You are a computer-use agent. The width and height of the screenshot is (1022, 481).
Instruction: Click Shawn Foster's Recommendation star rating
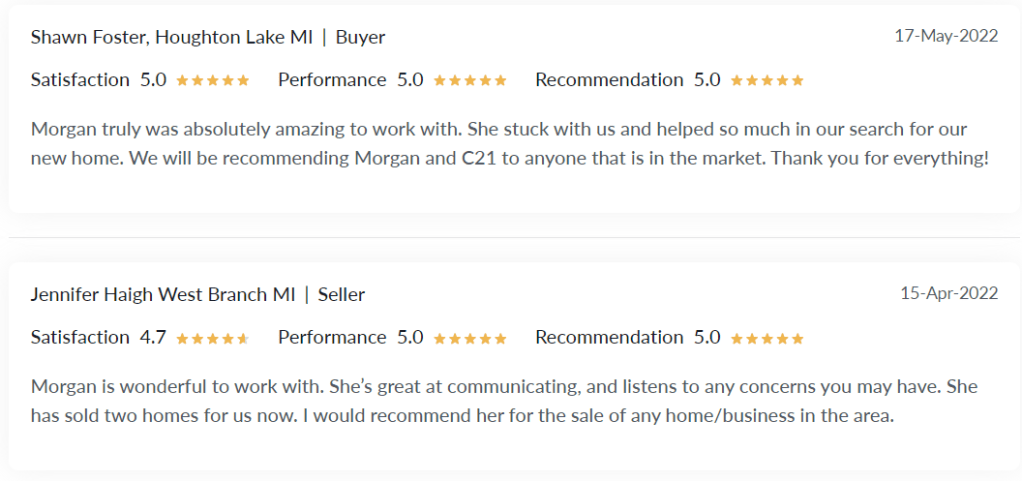[767, 81]
